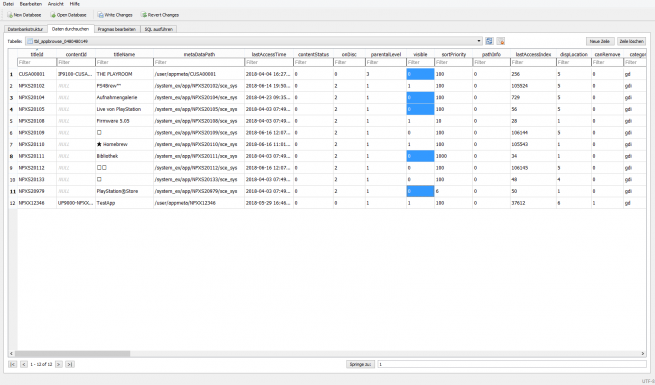This screenshot has width=655, height=385.
Task: Click the New Database toolbar icon
Action: 10,15
